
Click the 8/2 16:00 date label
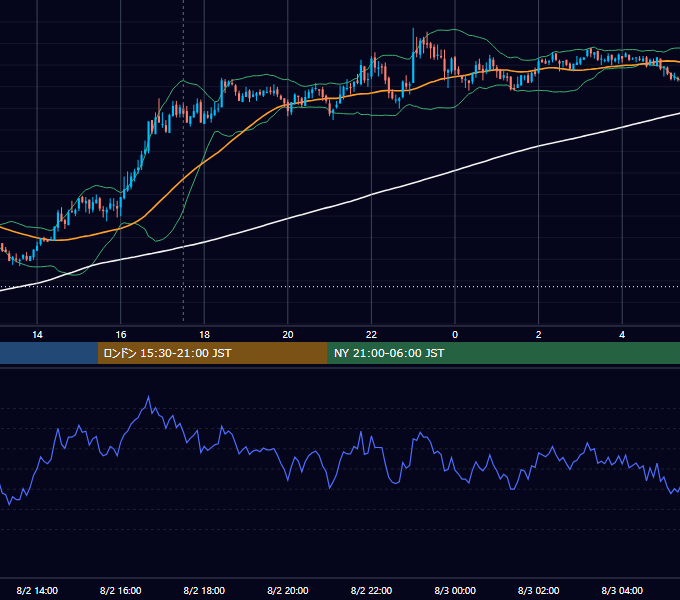[121, 590]
